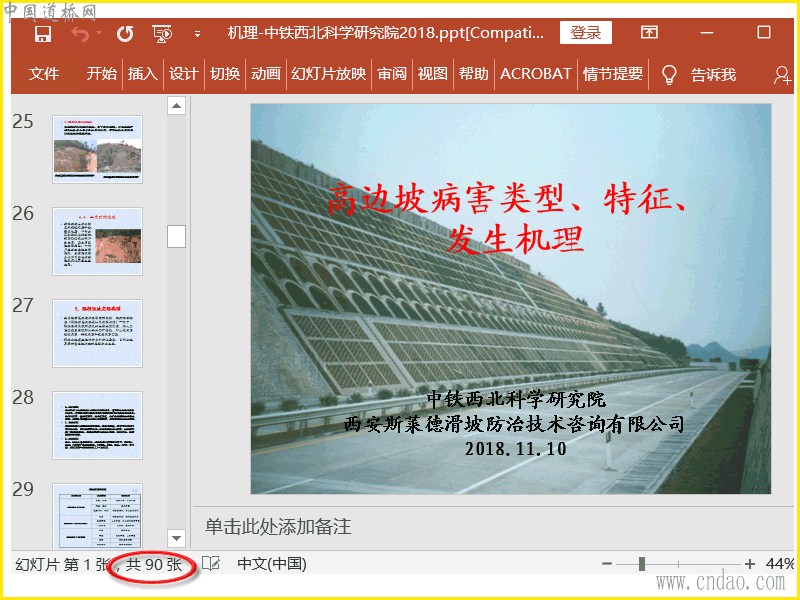Click the 中铁西北科学研究院 text on slide

516,399
